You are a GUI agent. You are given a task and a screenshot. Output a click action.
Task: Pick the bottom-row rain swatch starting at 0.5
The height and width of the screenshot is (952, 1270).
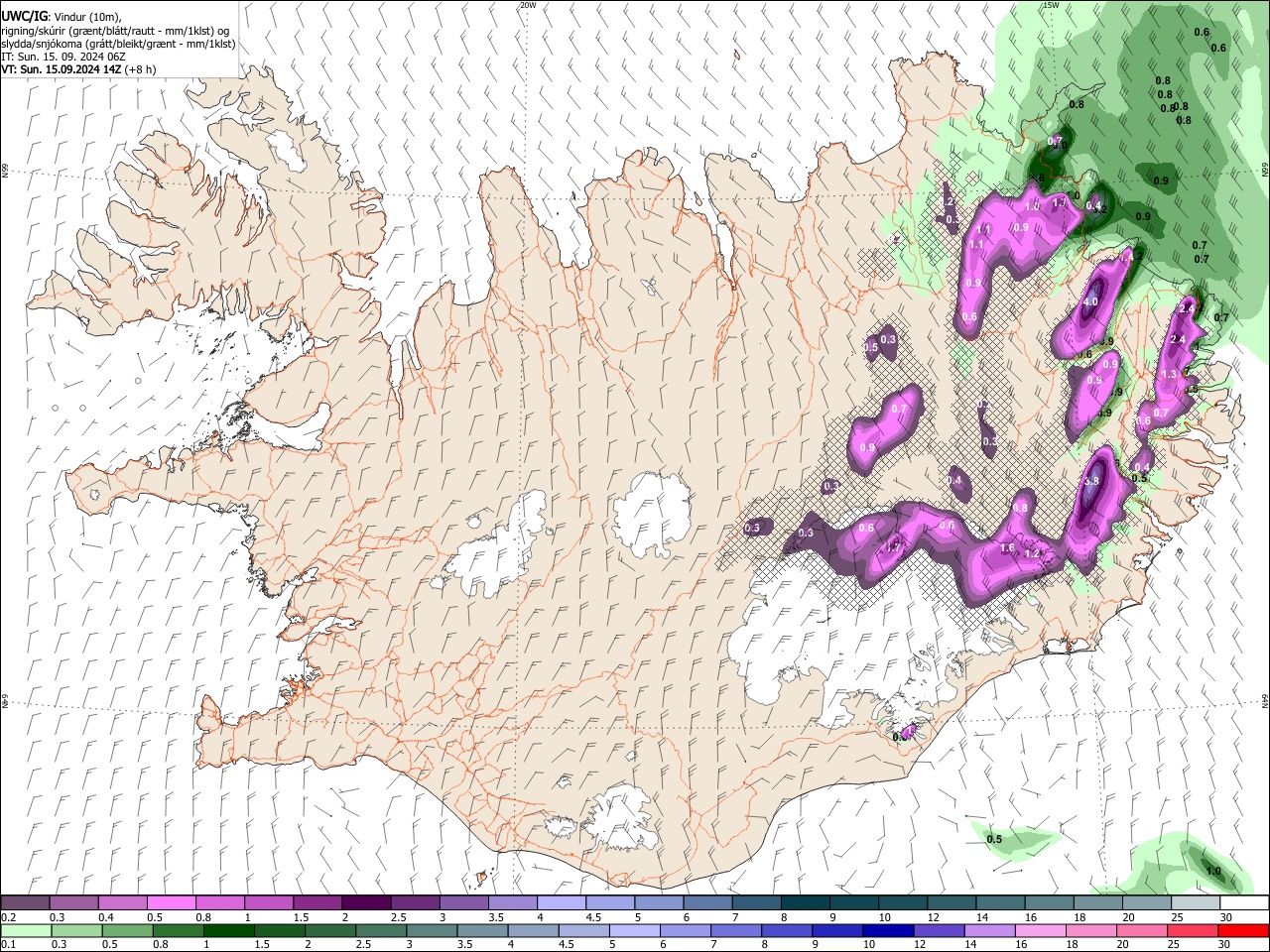click(x=128, y=930)
